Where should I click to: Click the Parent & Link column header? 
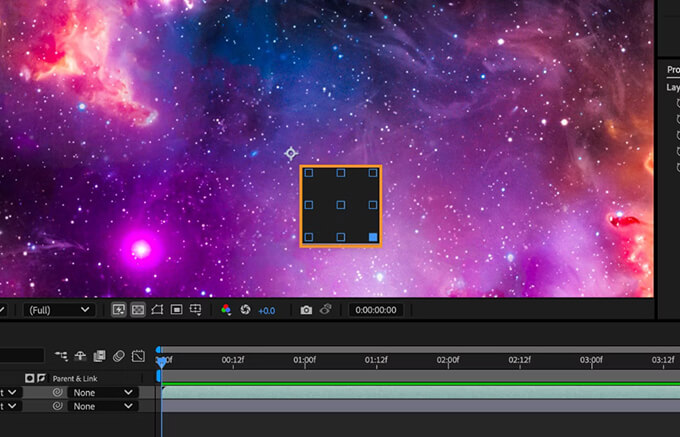(75, 378)
